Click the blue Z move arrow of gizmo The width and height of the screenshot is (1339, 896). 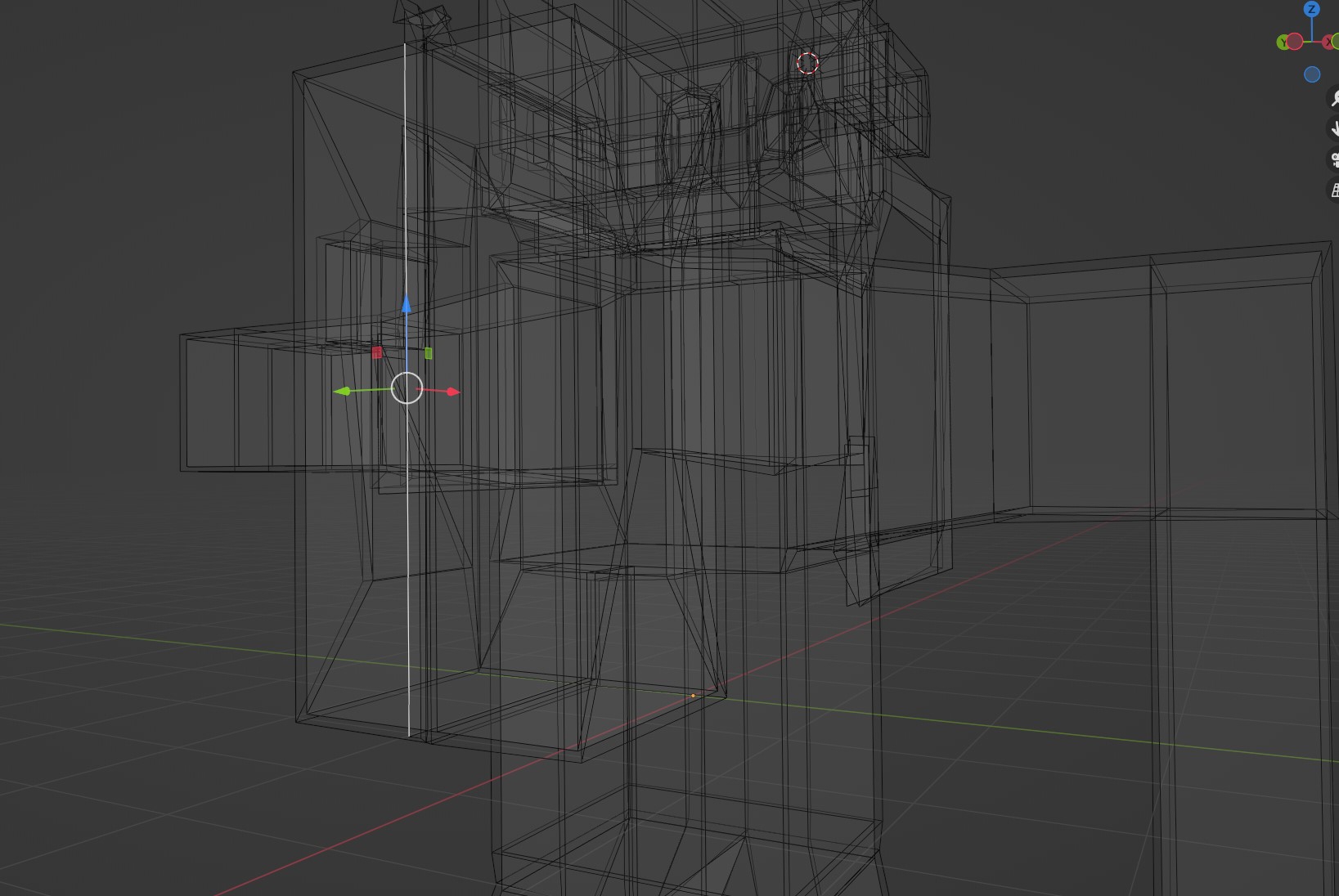coord(407,305)
